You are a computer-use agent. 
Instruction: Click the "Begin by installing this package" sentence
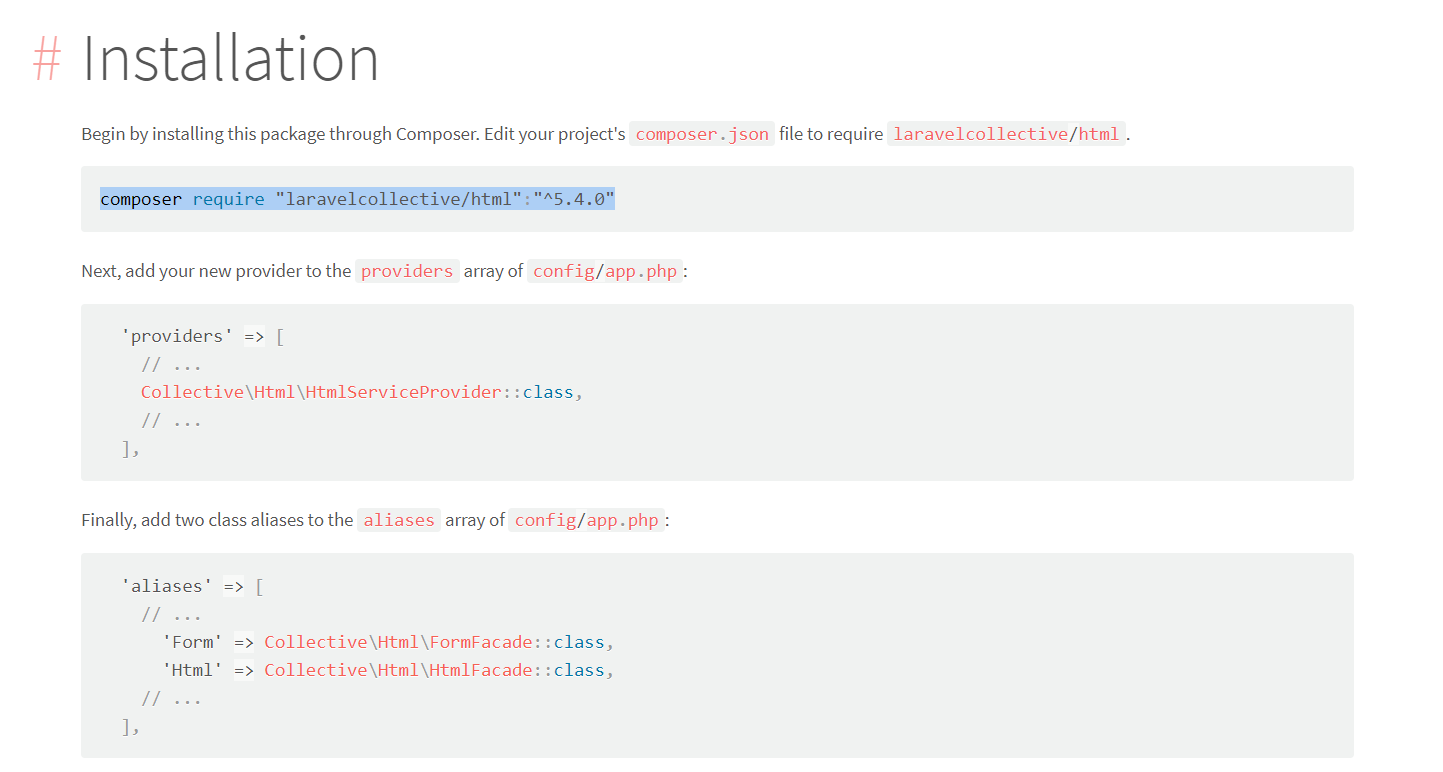click(x=606, y=134)
